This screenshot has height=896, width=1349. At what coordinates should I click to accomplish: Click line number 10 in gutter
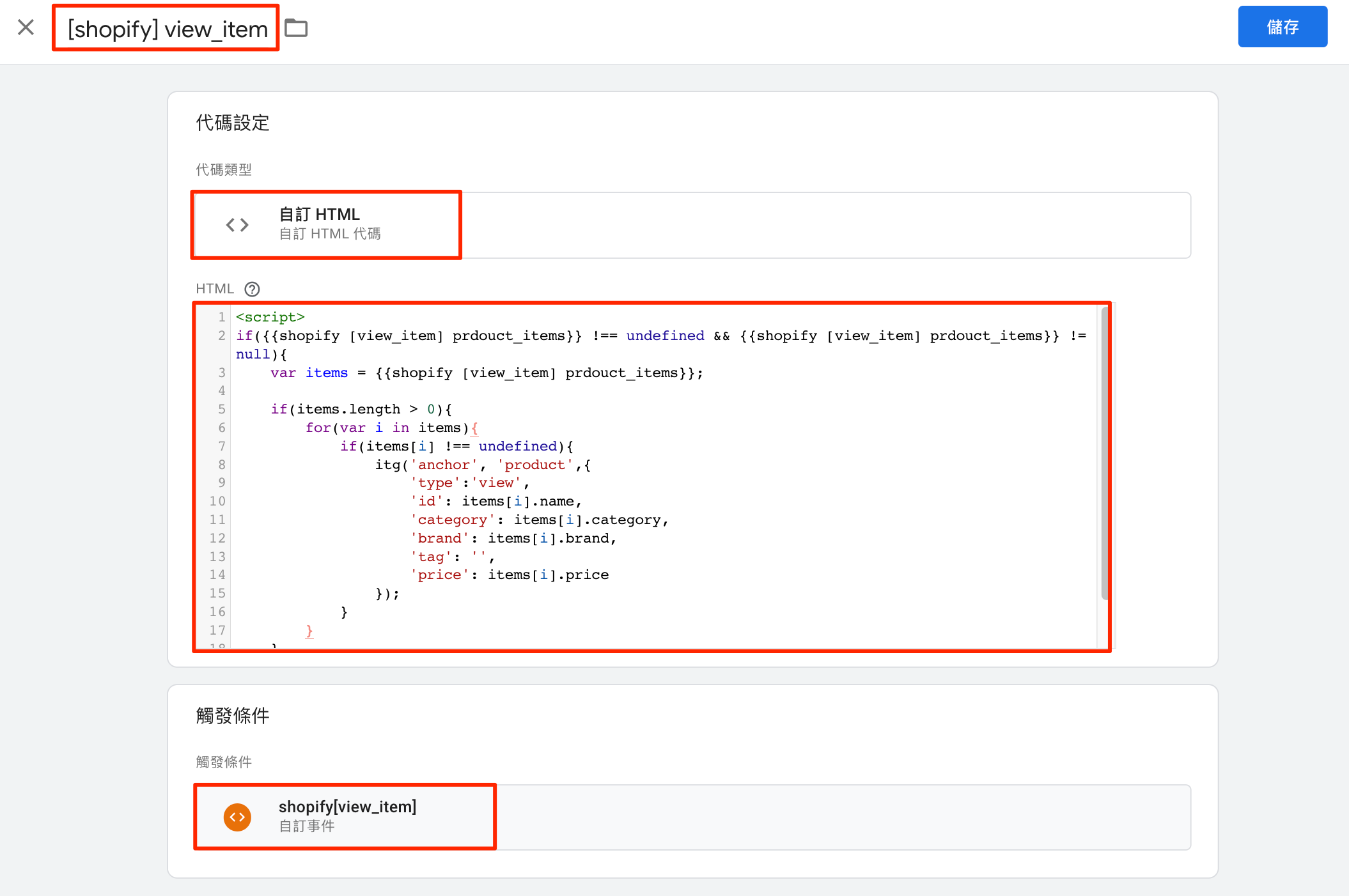(x=217, y=501)
